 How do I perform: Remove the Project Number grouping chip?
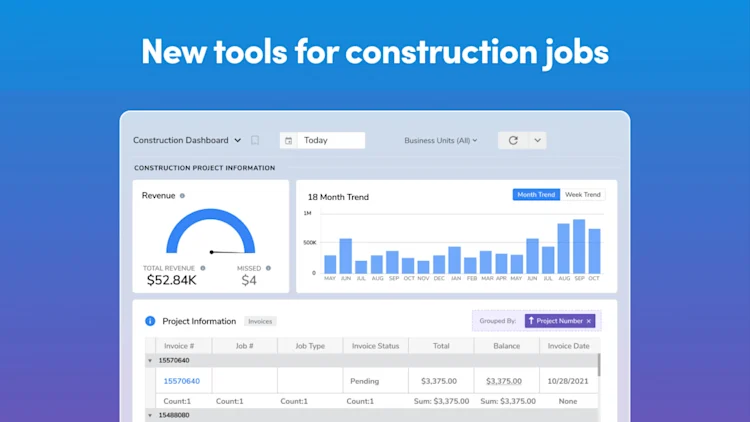click(x=589, y=321)
